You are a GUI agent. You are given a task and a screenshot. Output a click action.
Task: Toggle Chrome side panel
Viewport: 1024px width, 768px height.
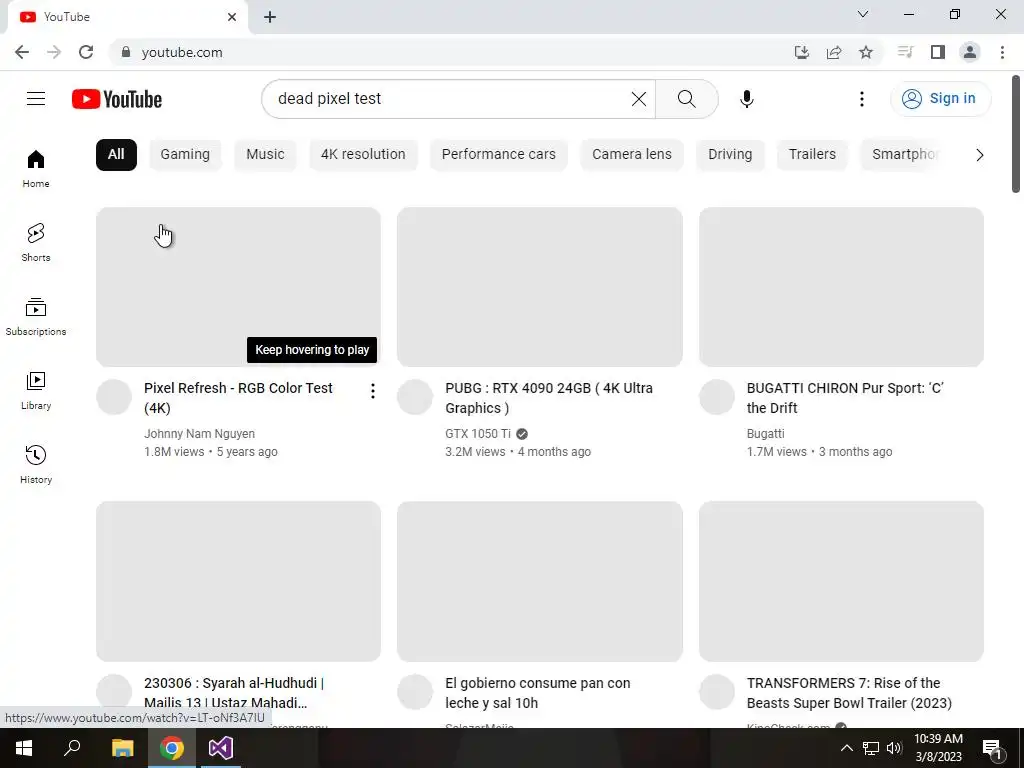(937, 52)
